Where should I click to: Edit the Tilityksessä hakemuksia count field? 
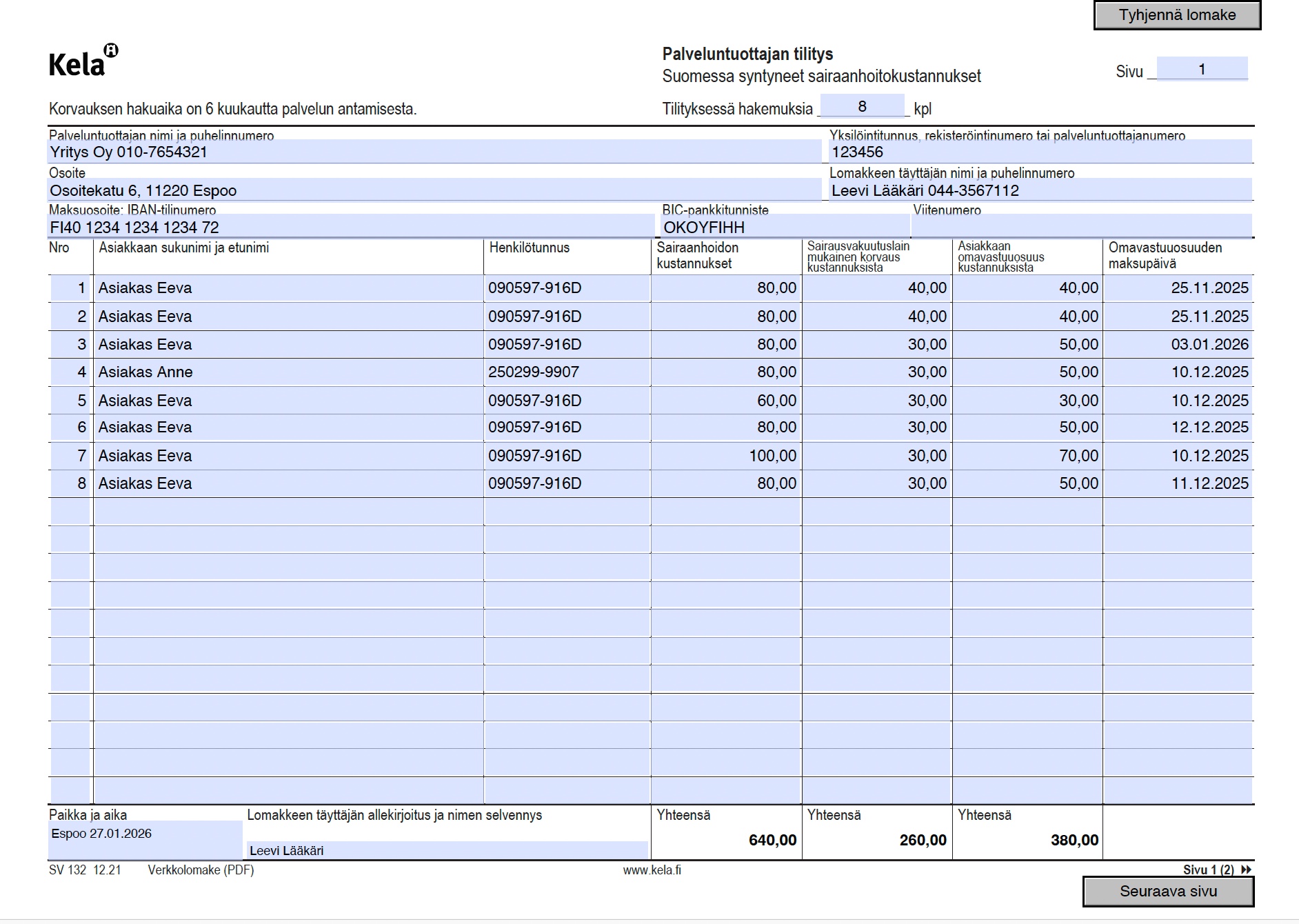tap(861, 106)
